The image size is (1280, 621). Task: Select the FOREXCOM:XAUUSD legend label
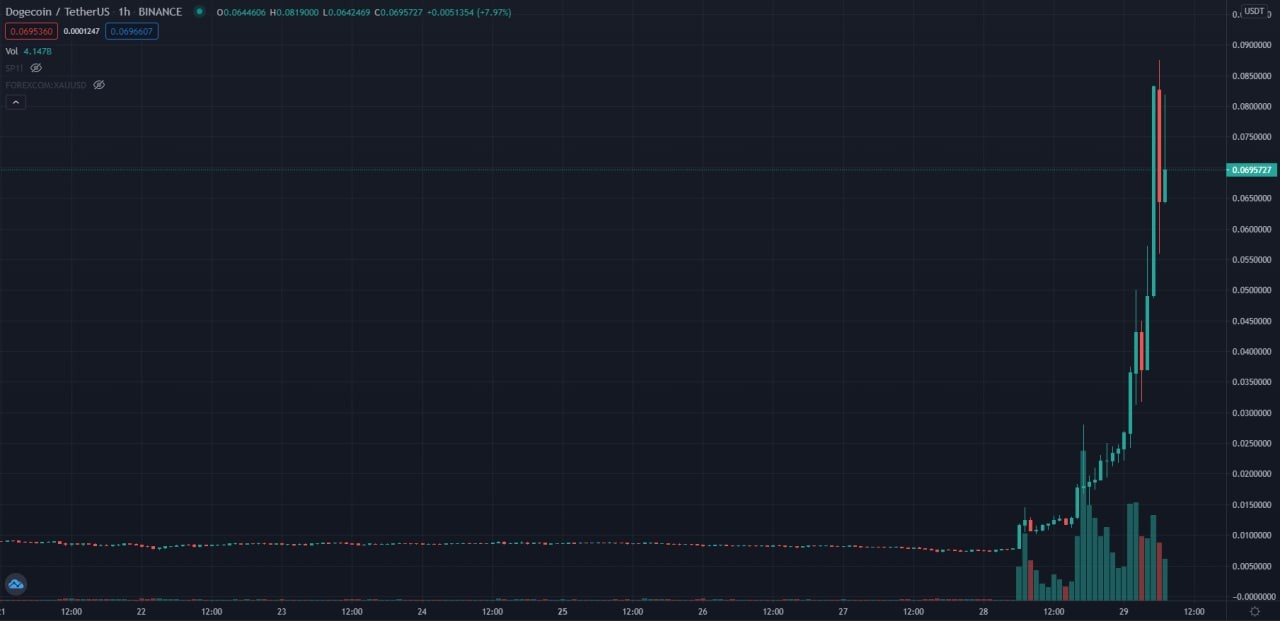pos(47,85)
